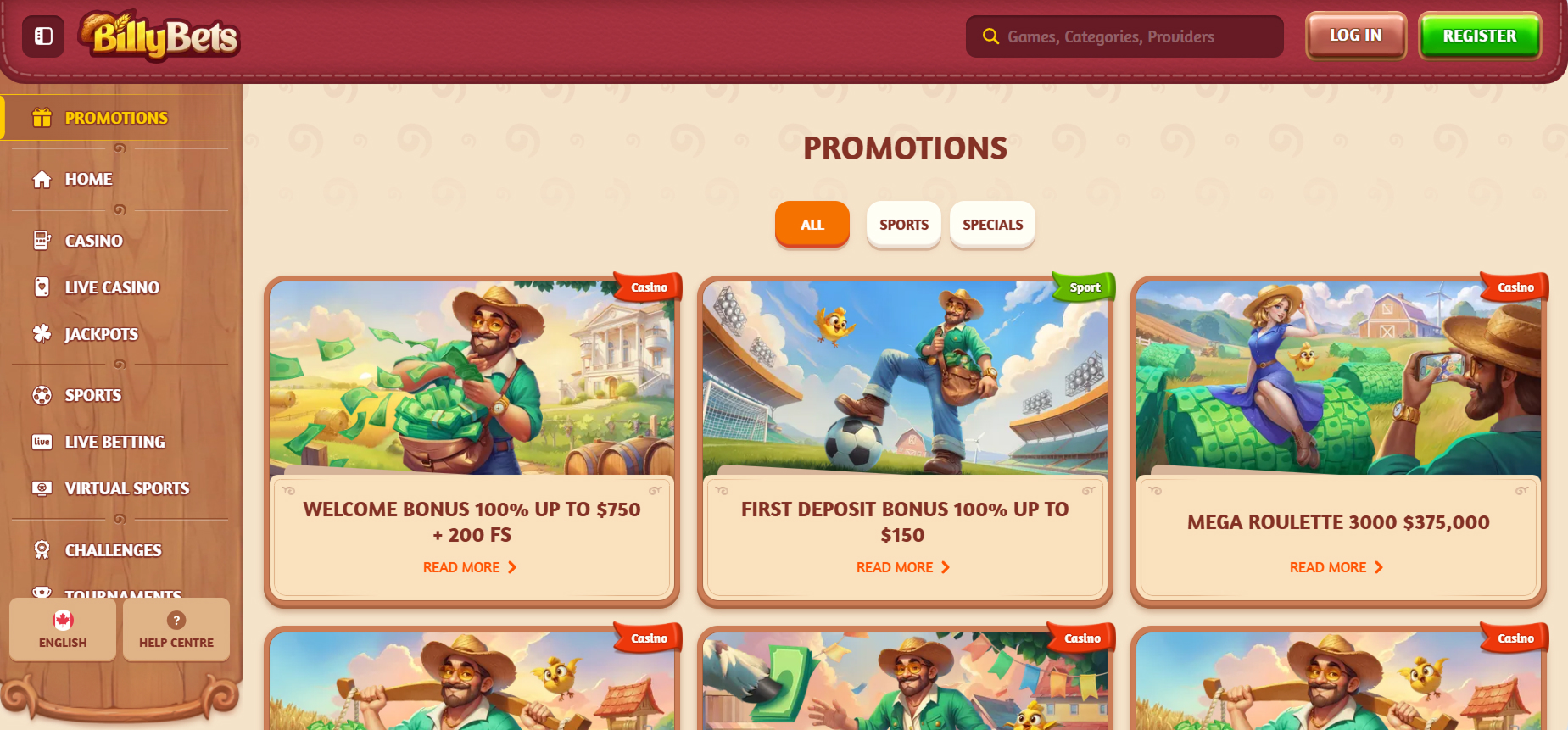Open Promotions via the gift icon

(x=42, y=118)
